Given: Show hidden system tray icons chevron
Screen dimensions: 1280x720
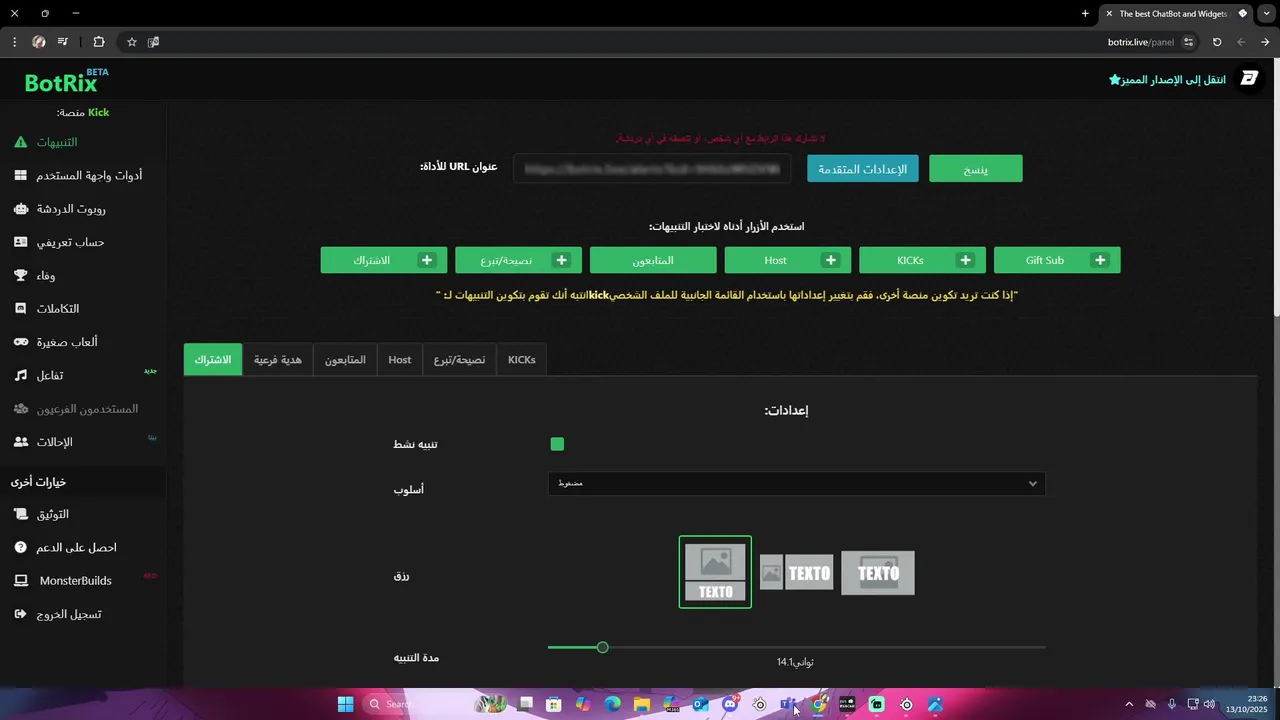Looking at the screenshot, I should point(1129,704).
